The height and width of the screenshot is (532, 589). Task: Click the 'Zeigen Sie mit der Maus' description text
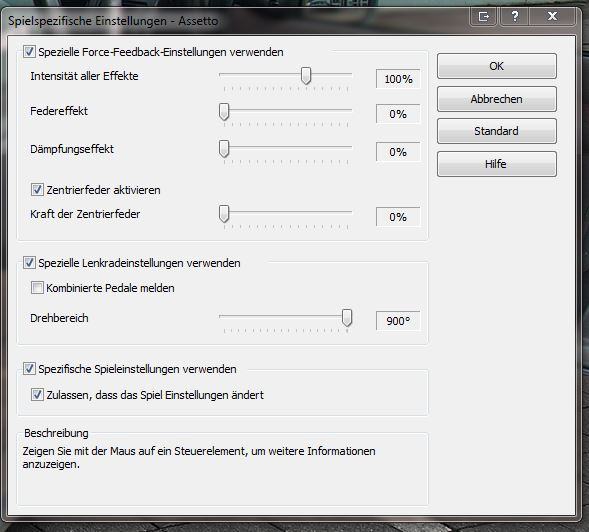(x=199, y=457)
